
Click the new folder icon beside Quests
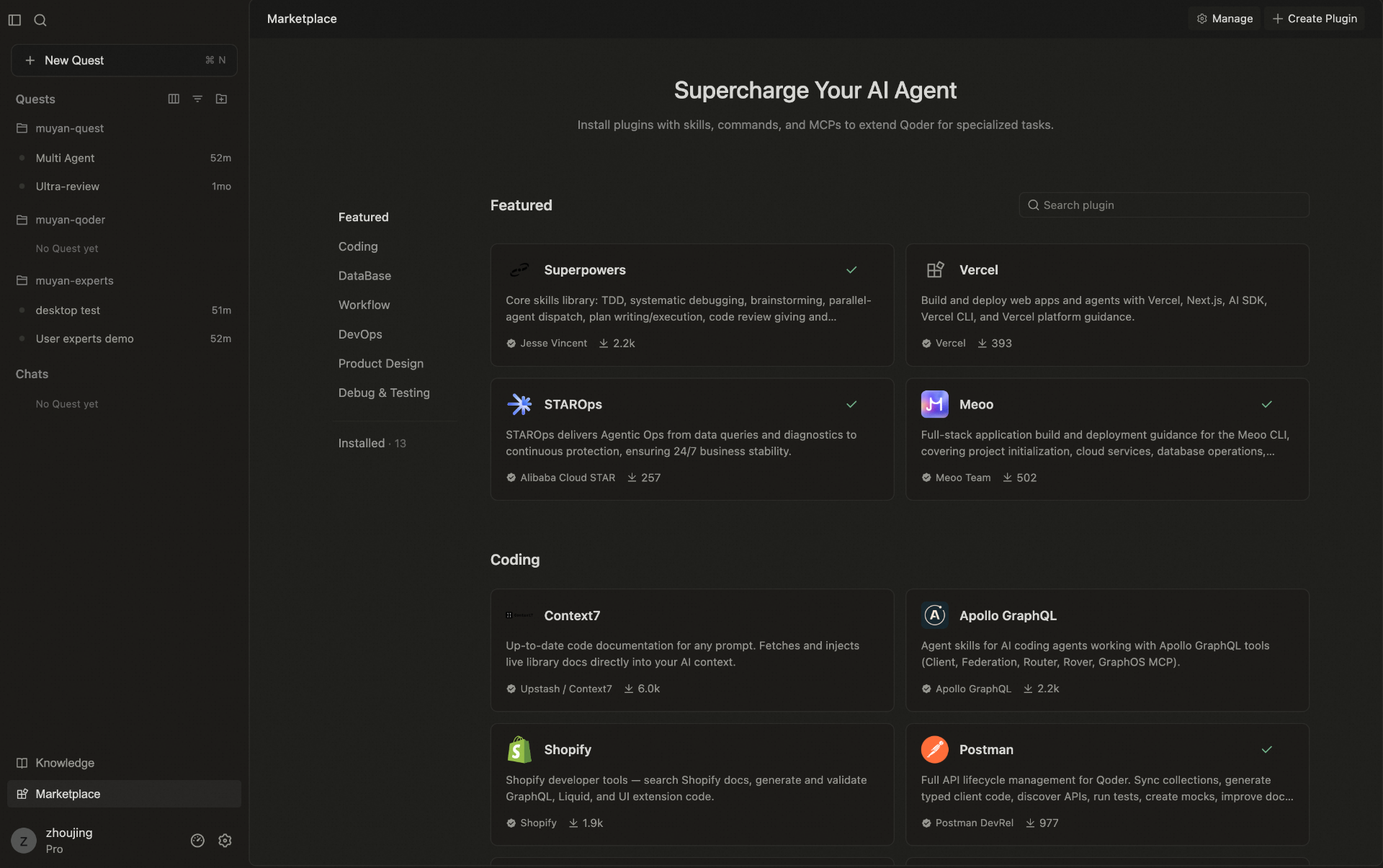pyautogui.click(x=221, y=99)
